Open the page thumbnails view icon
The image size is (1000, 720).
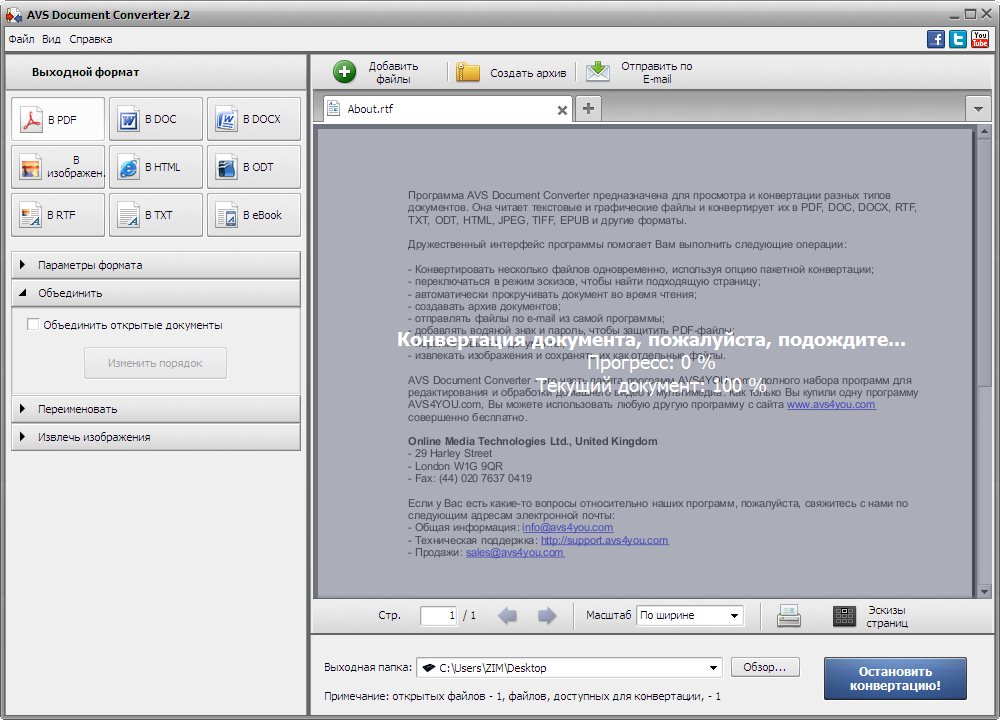tap(845, 616)
